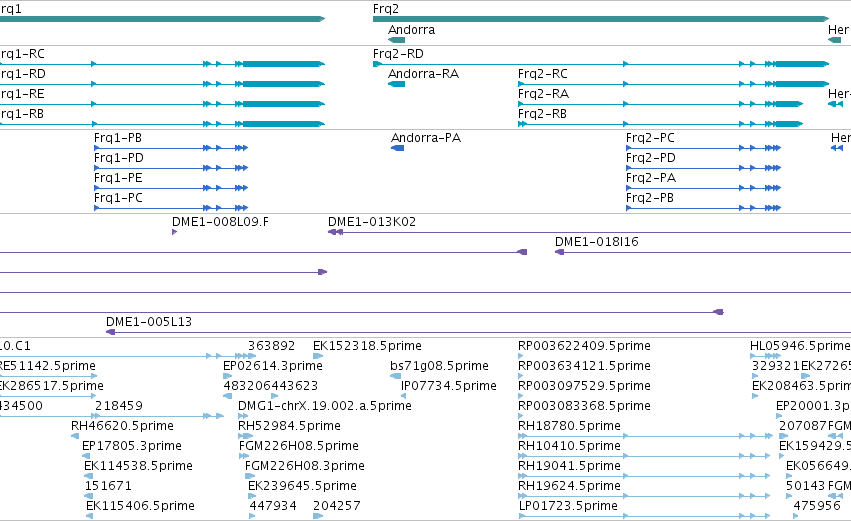Click EST label 363892
The image size is (851, 521).
click(x=271, y=346)
